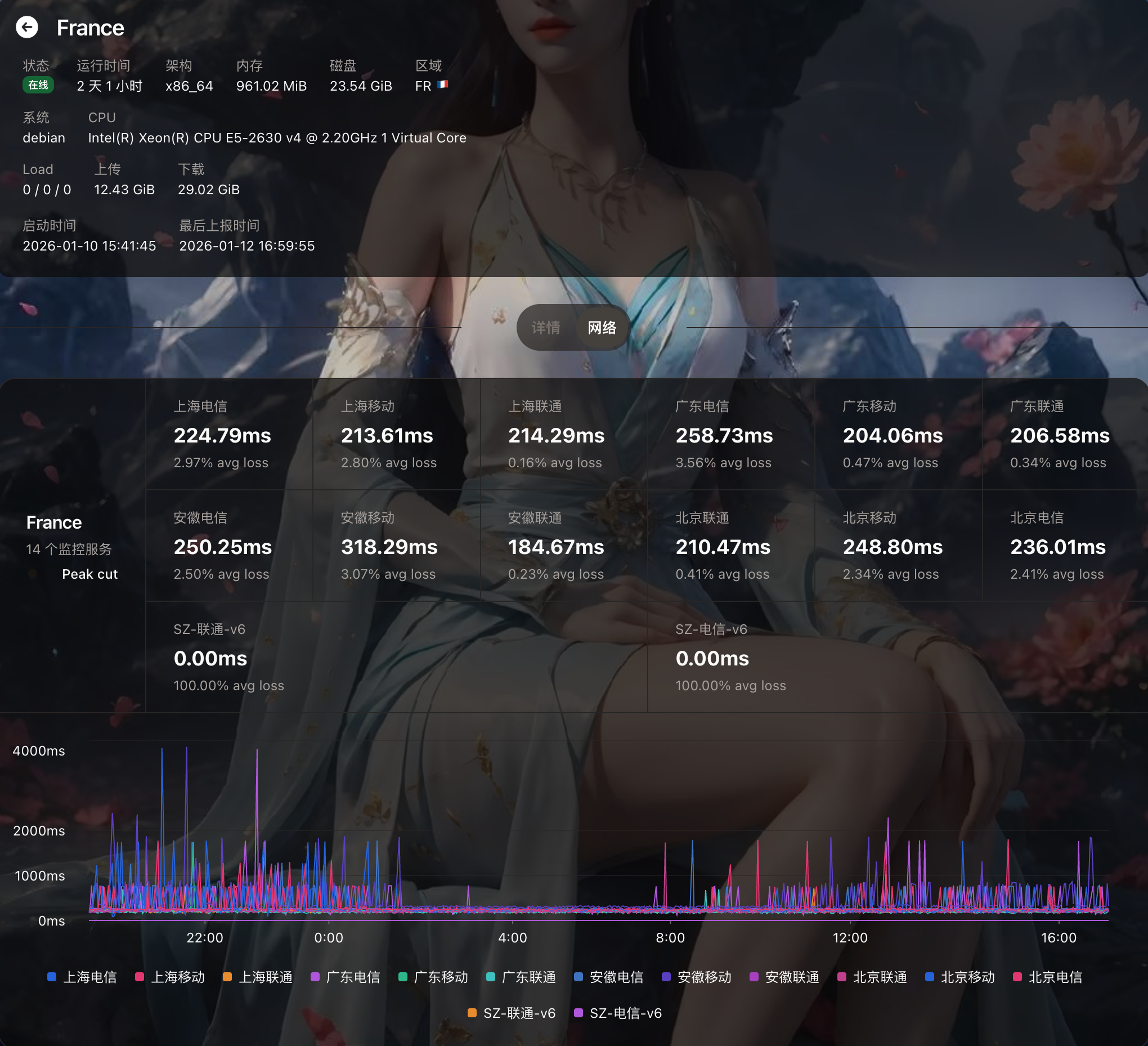Toggle SZ-电信-v6 series in legend
The image size is (1148, 1046).
pyautogui.click(x=625, y=1013)
